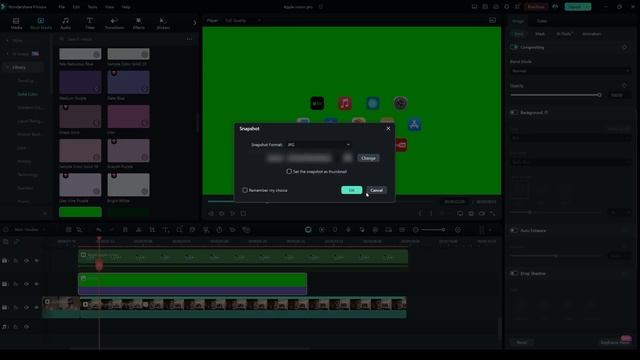The image size is (640, 360).
Task: Open the Mask sub-tab
Action: [540, 34]
